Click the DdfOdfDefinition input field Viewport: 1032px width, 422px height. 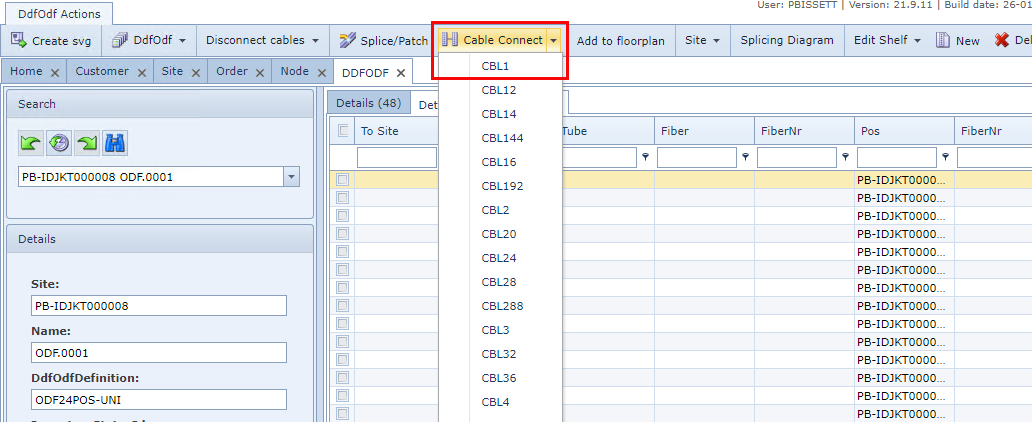coord(159,399)
